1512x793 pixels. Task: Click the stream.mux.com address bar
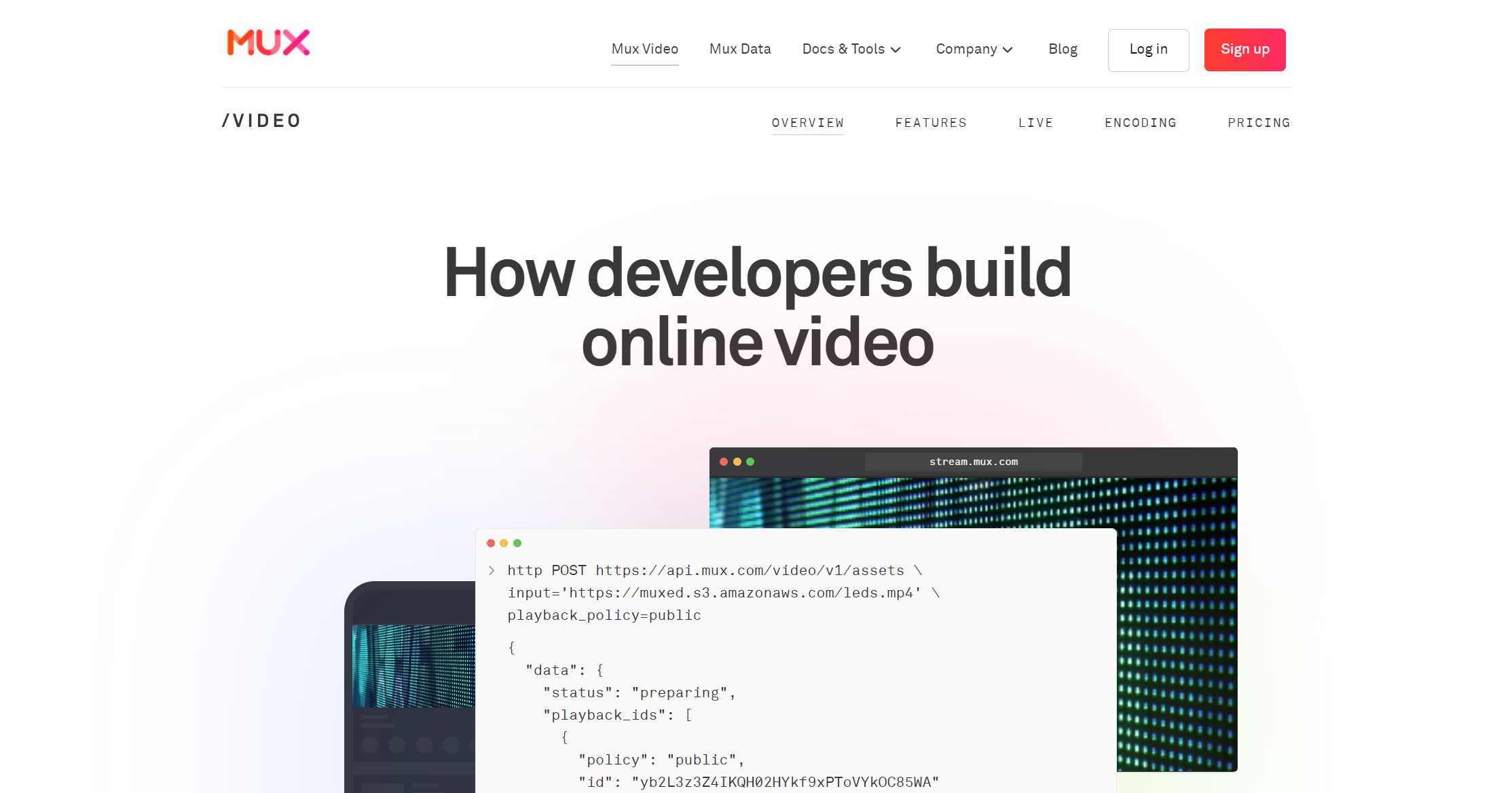(973, 462)
